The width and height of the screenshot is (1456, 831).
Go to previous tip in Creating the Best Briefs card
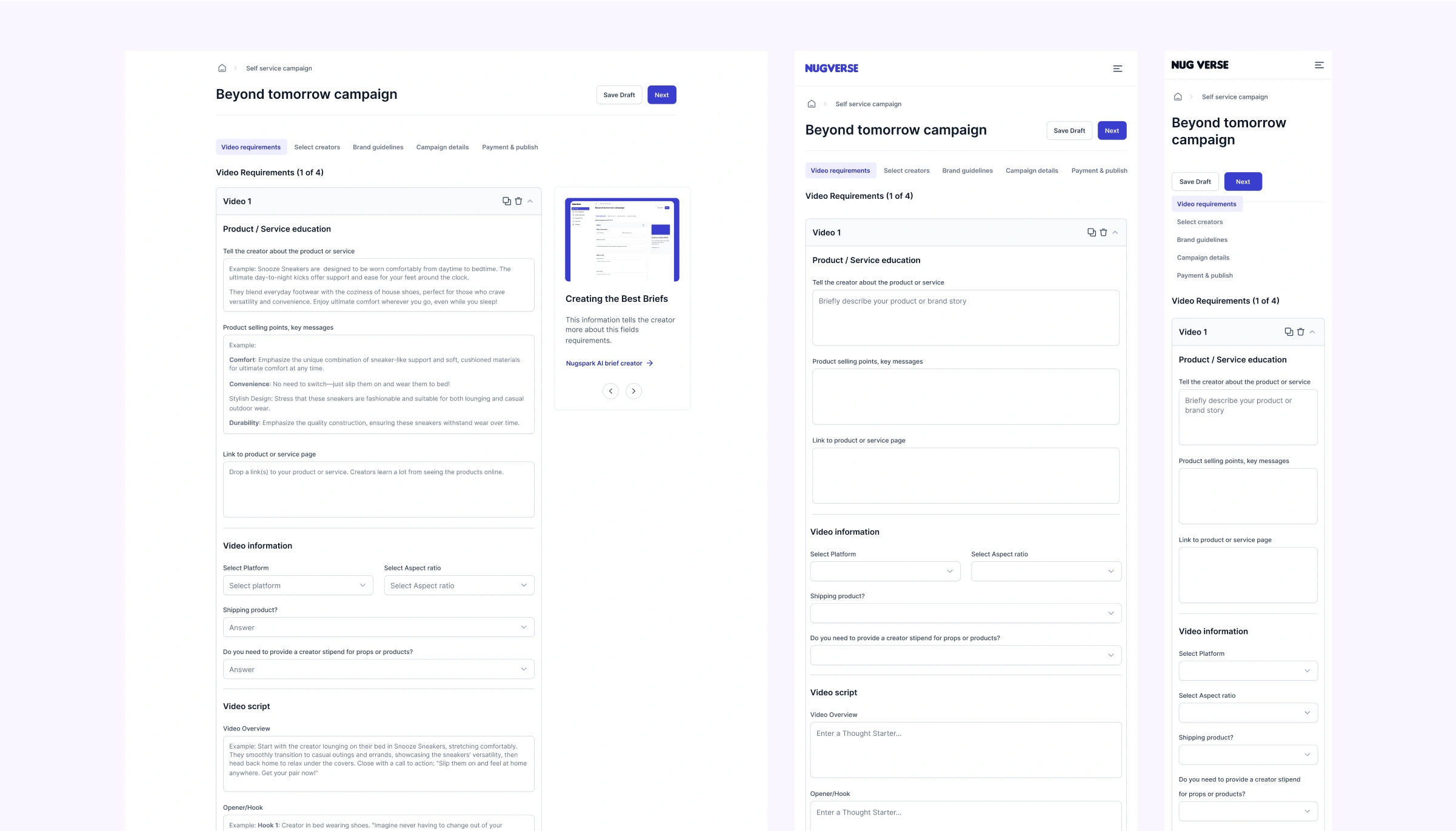pyautogui.click(x=610, y=392)
